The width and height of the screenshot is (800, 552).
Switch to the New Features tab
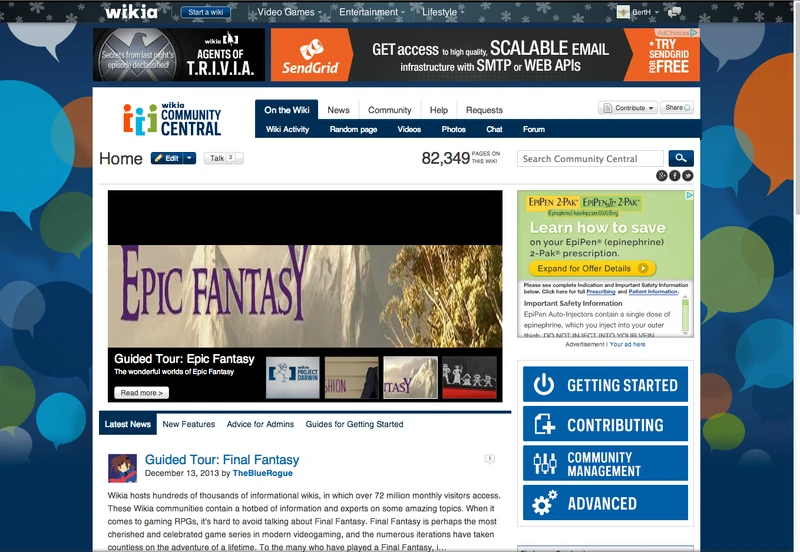188,424
